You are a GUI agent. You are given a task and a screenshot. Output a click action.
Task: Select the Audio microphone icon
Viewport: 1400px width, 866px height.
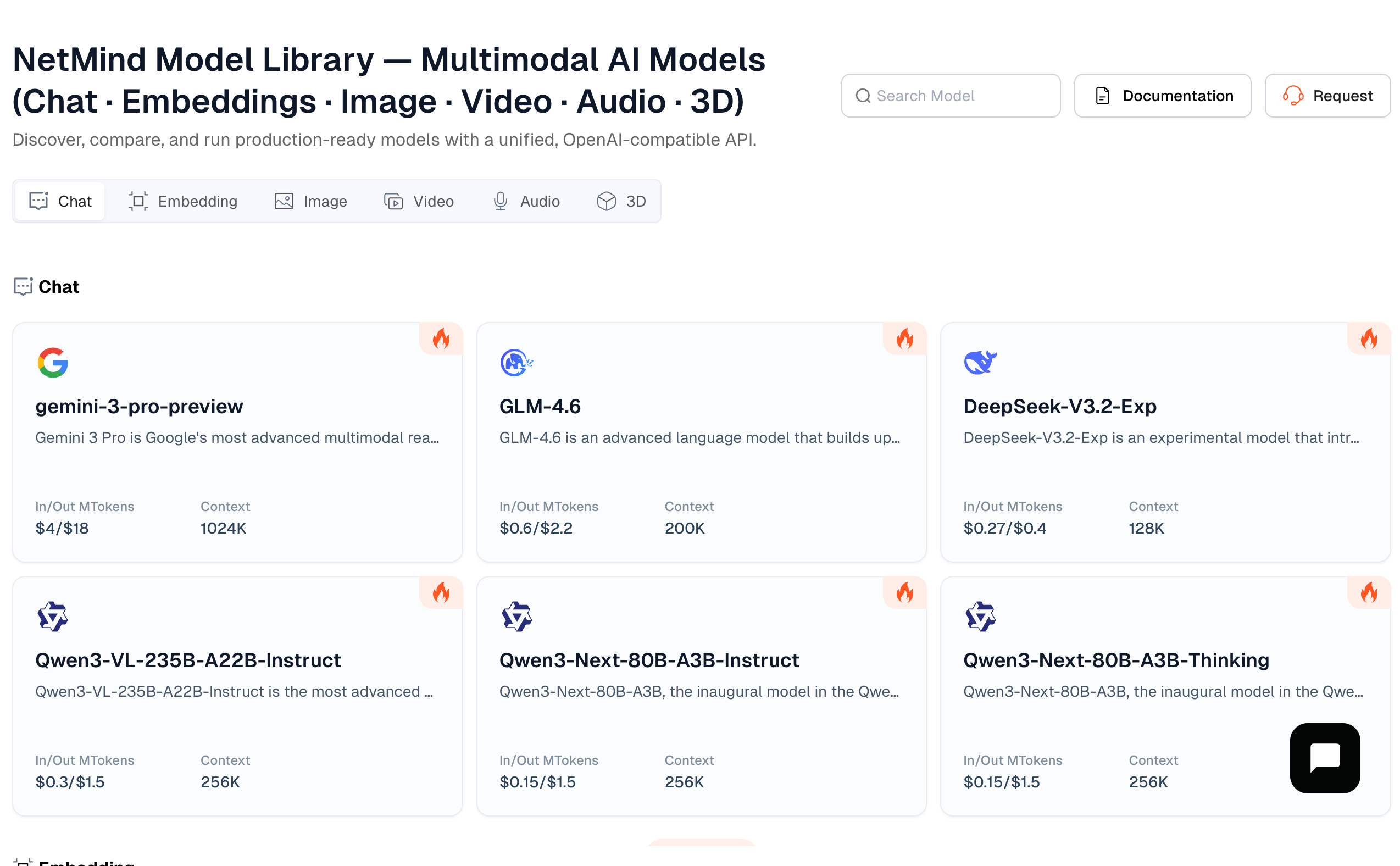501,201
